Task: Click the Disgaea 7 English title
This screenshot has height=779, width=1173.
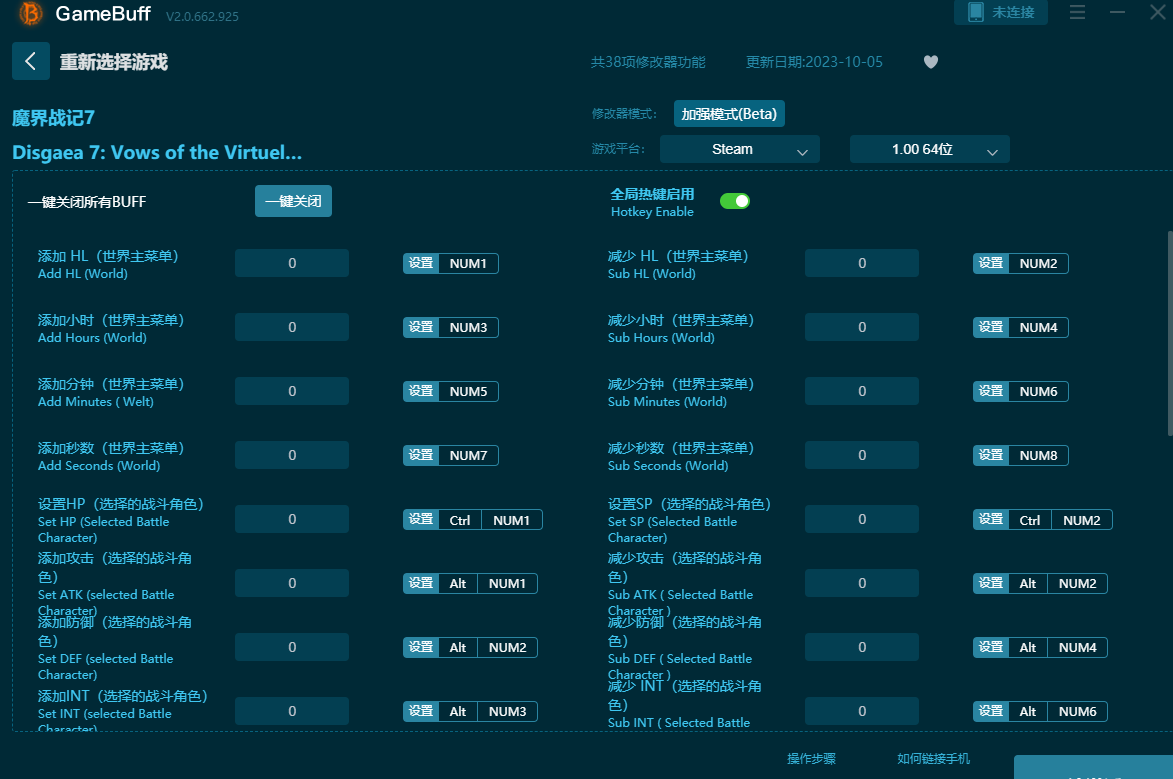Action: click(157, 153)
